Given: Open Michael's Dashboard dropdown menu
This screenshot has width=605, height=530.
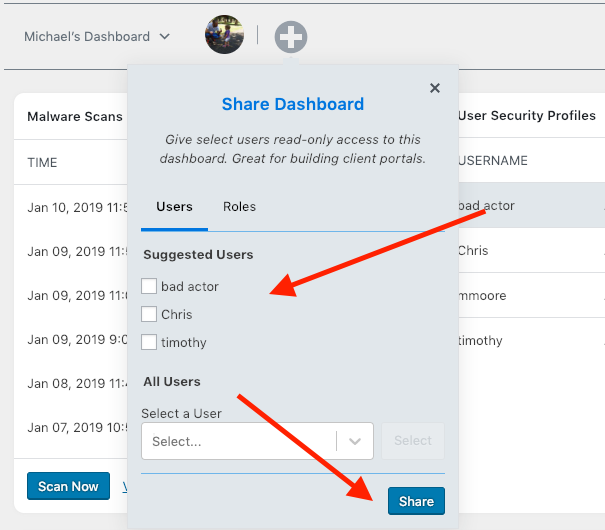Looking at the screenshot, I should (x=97, y=37).
